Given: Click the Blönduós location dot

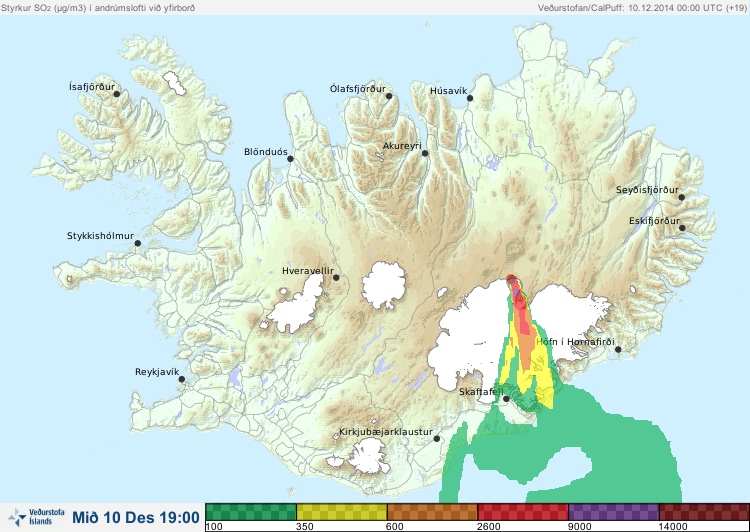Looking at the screenshot, I should tap(290, 159).
